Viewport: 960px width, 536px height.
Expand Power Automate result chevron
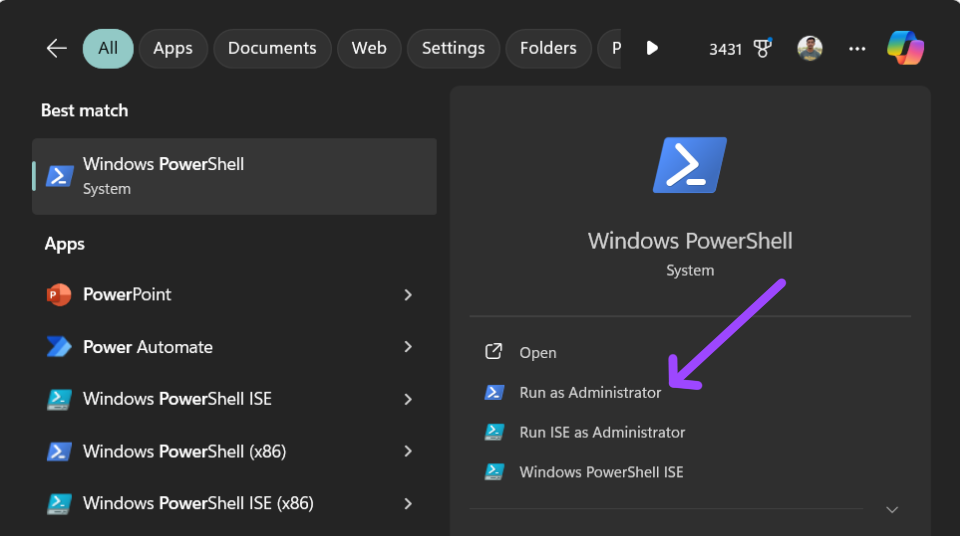(x=408, y=347)
